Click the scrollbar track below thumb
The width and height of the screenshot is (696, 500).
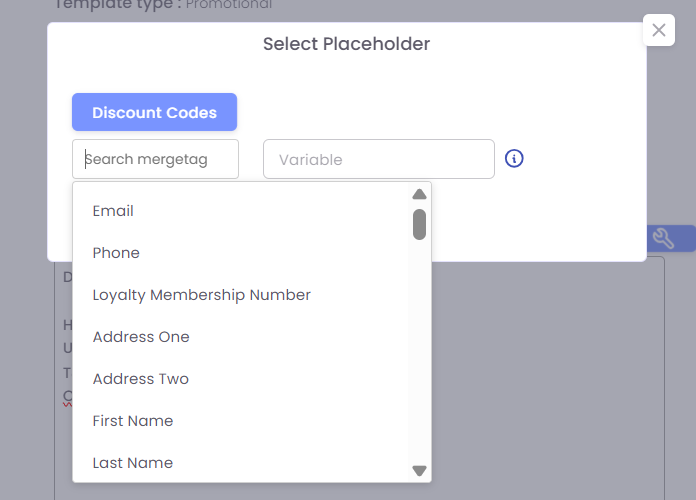[x=419, y=350]
